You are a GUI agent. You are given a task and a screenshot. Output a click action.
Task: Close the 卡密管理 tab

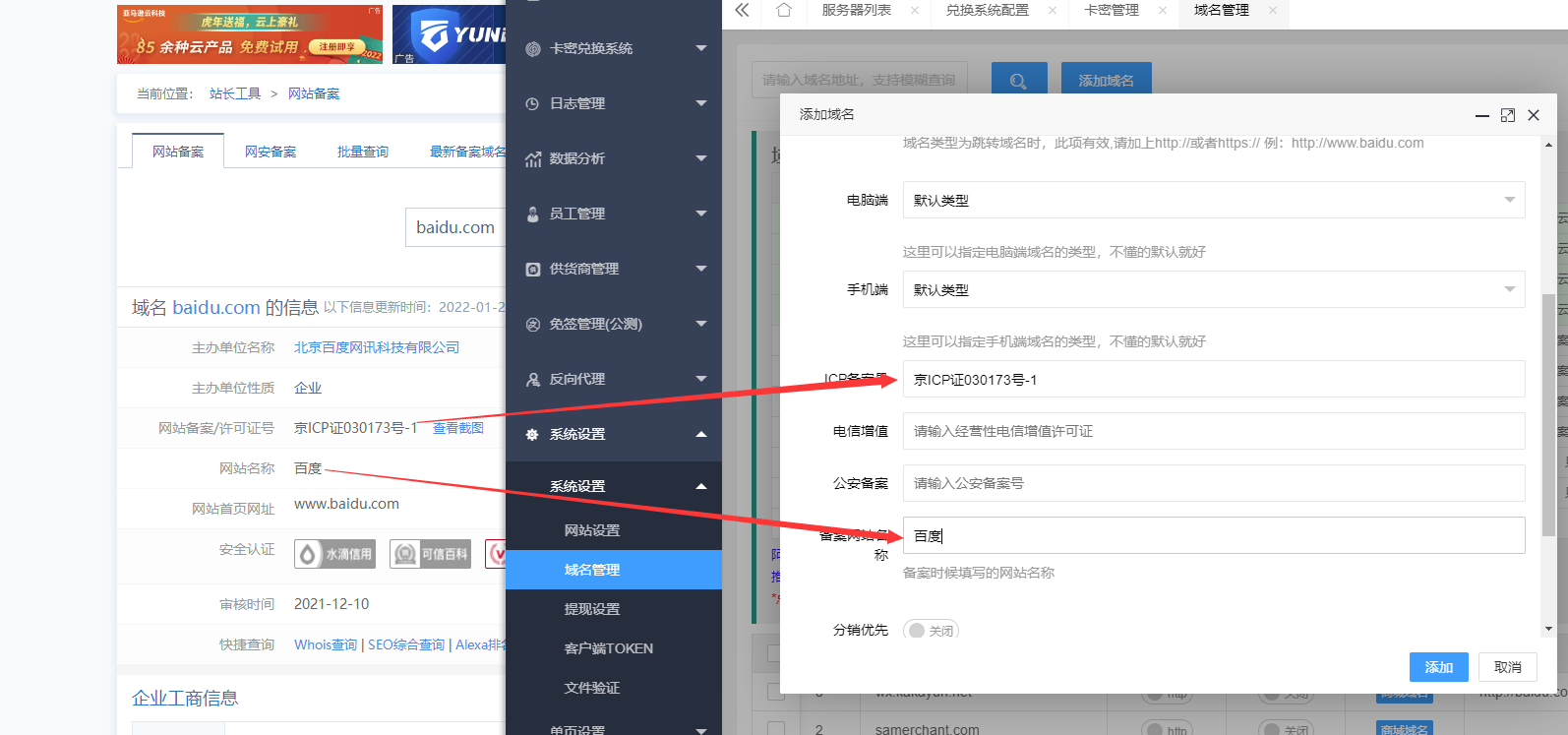click(1163, 10)
